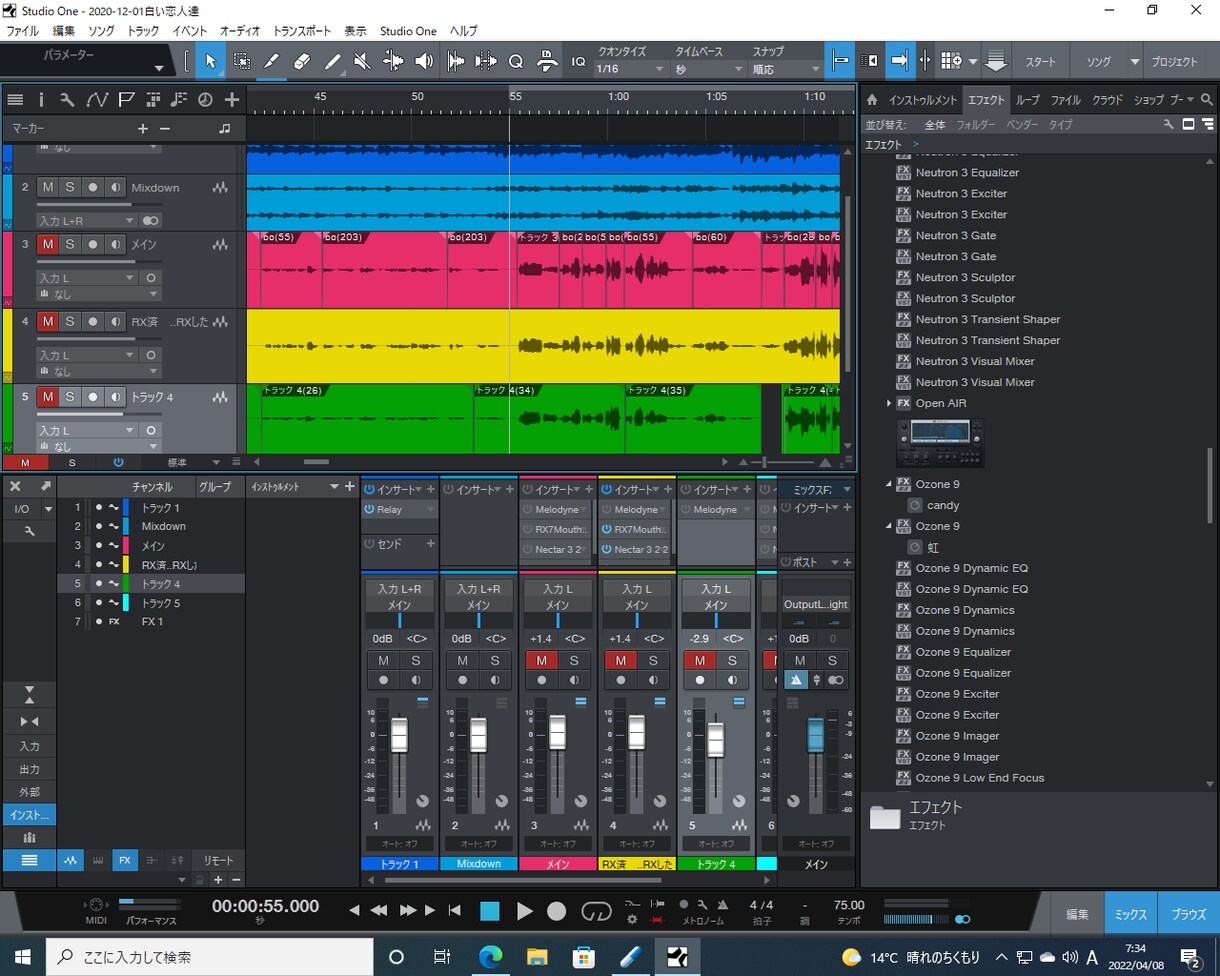The image size is (1220, 976).
Task: Choose the Mute tool
Action: pyautogui.click(x=362, y=61)
